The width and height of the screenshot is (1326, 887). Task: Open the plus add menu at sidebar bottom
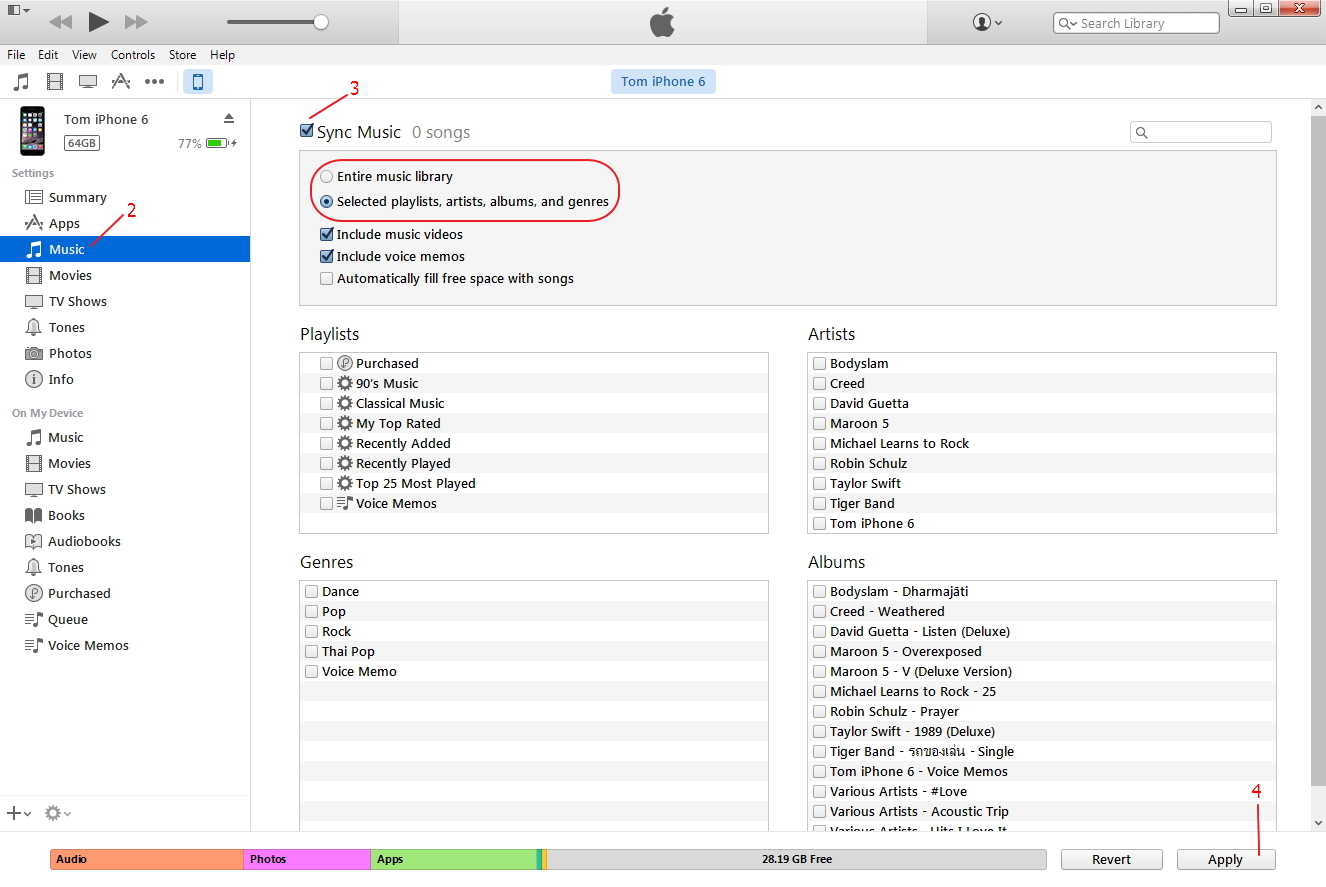[19, 814]
